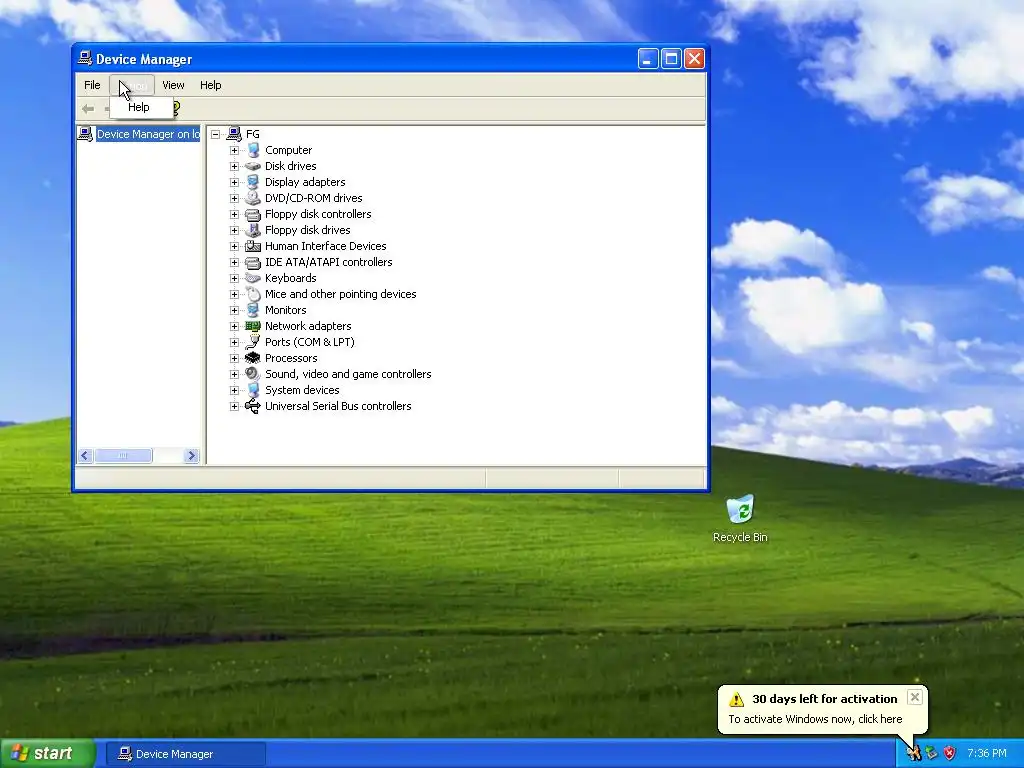Image resolution: width=1024 pixels, height=768 pixels.
Task: Click the Disk drives icon
Action: coord(253,166)
